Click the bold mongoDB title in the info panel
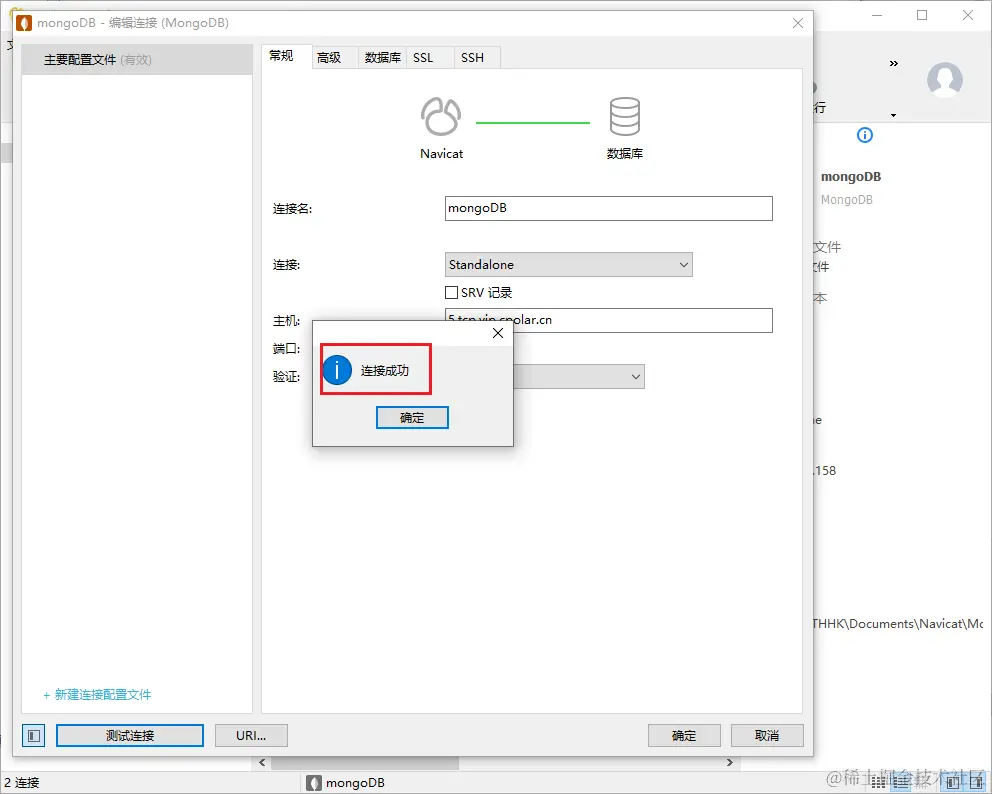Image resolution: width=992 pixels, height=794 pixels. pyautogui.click(x=850, y=177)
